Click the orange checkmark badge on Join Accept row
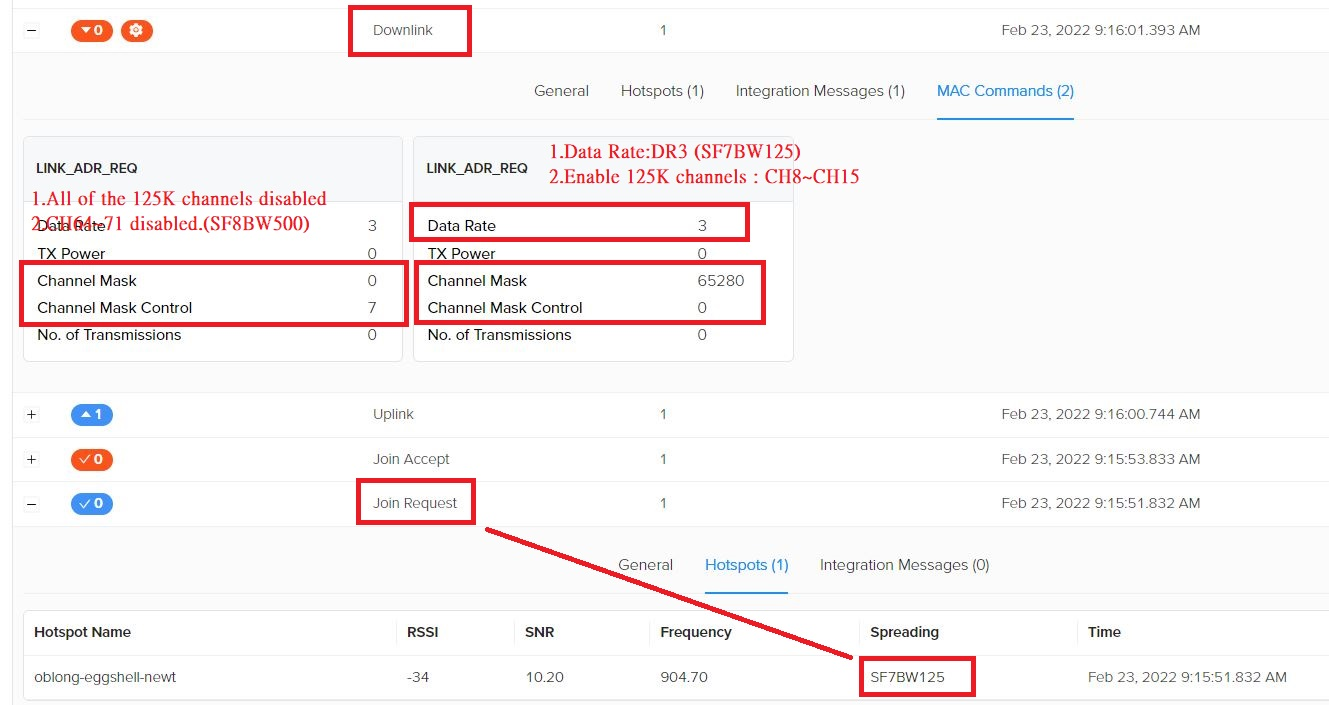The image size is (1329, 705). pyautogui.click(x=91, y=459)
